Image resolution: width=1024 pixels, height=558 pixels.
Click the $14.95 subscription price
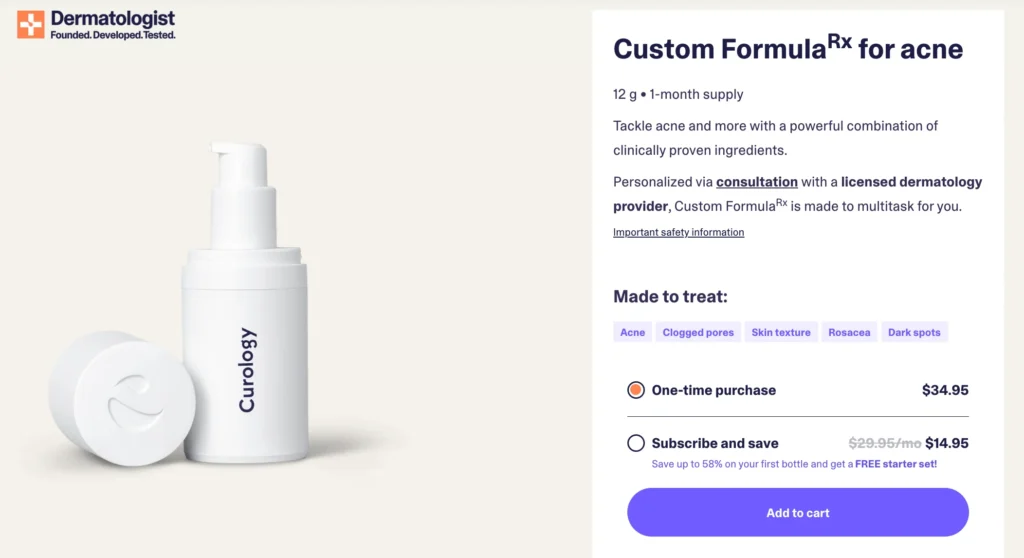(x=946, y=443)
